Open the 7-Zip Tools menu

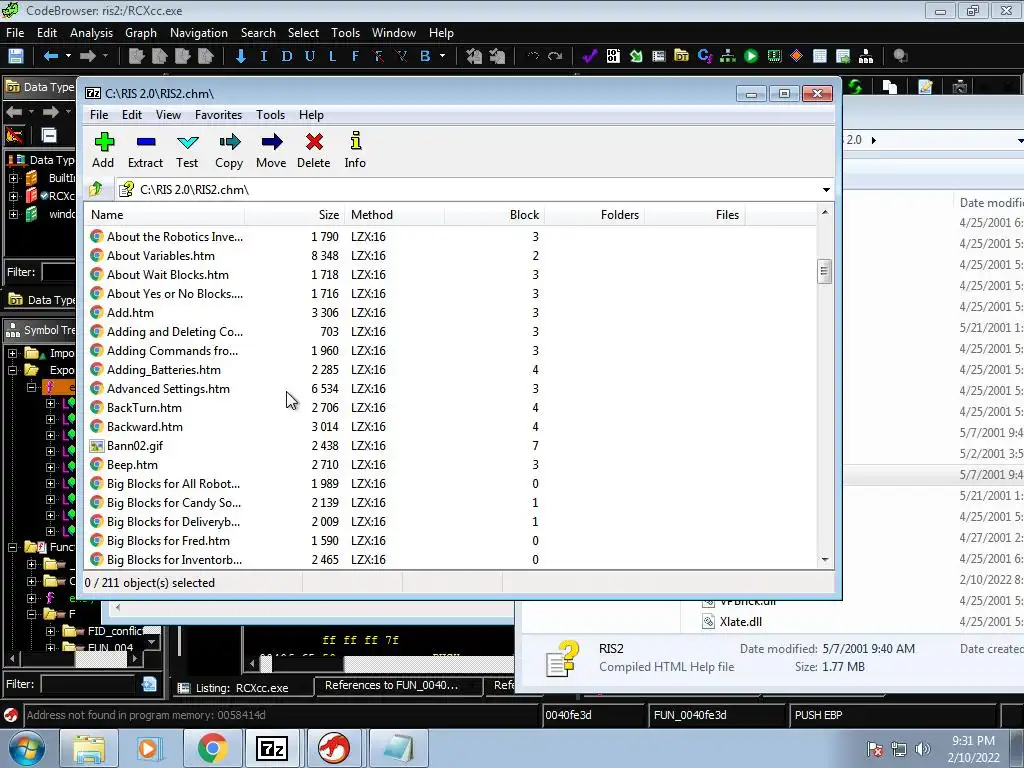[270, 115]
